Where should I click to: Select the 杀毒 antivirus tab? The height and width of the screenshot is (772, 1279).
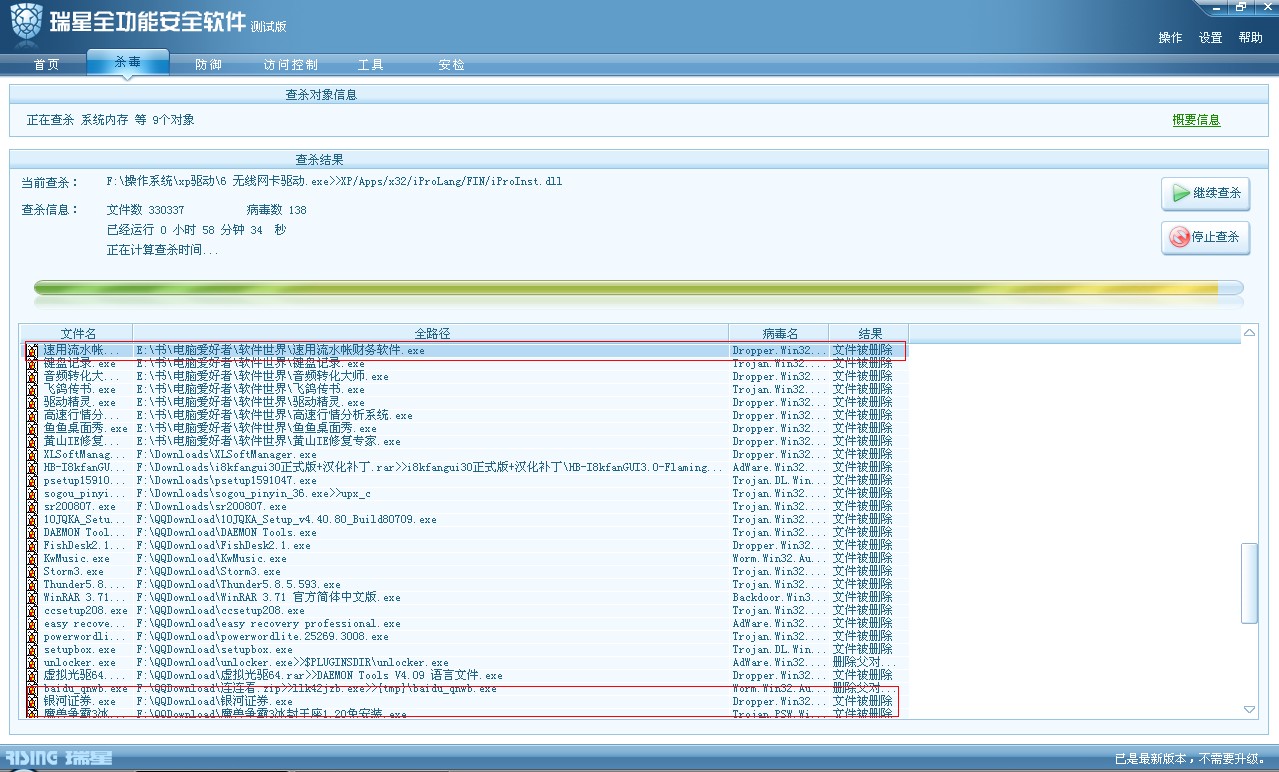(x=128, y=62)
